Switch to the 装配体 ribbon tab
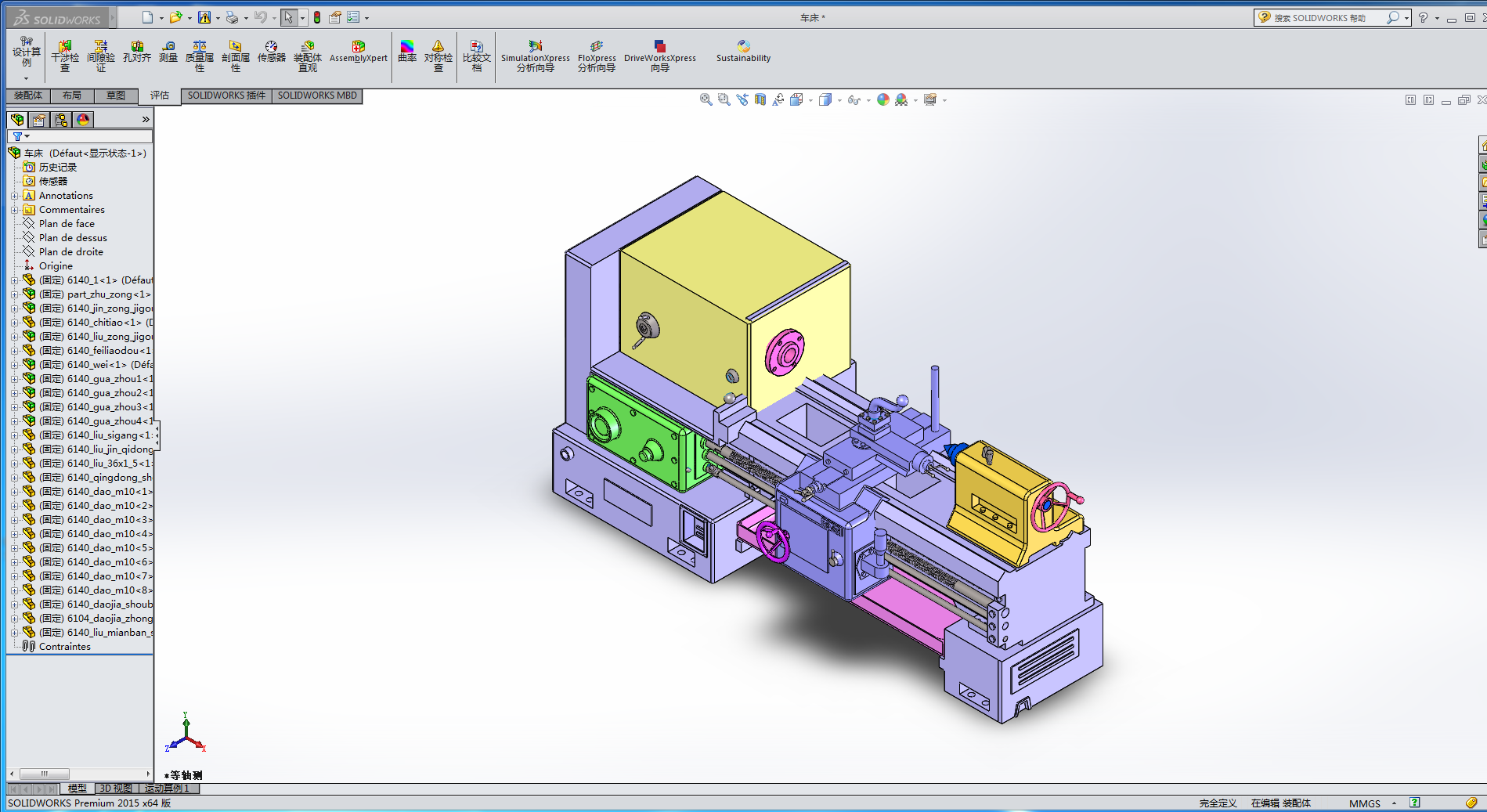Image resolution: width=1487 pixels, height=812 pixels. click(x=28, y=96)
